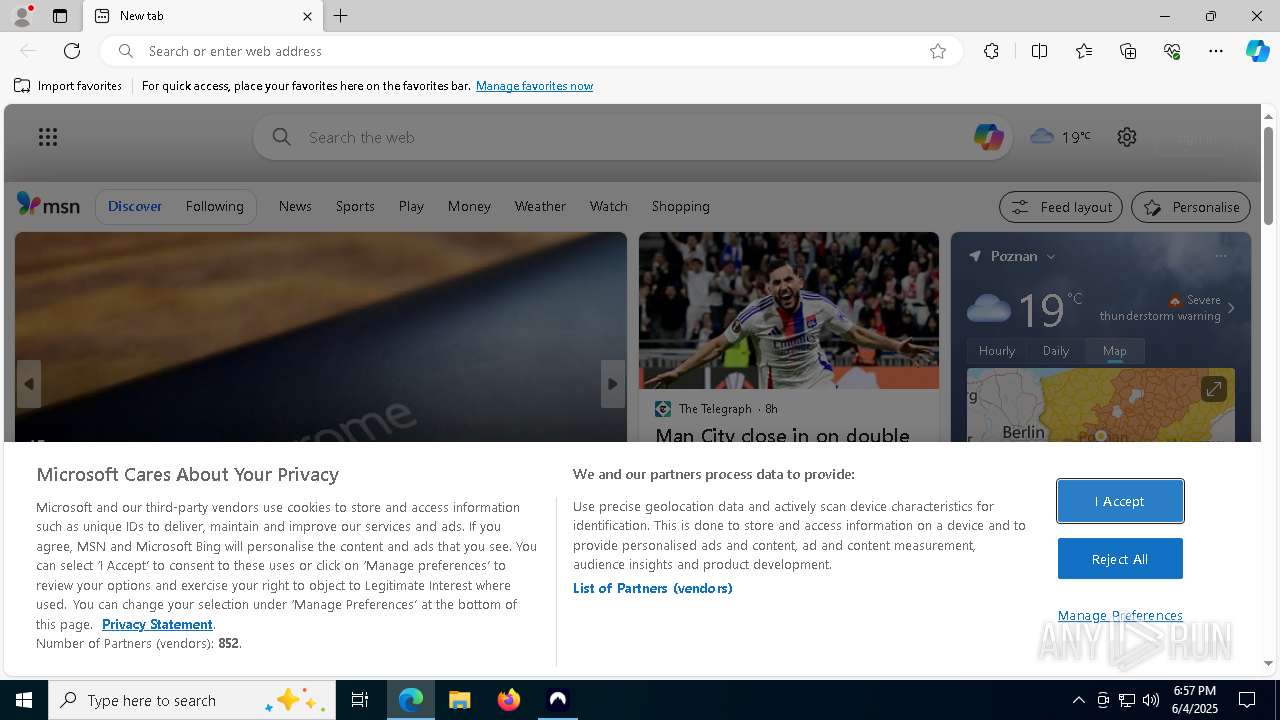Refresh the current page
The image size is (1280, 720).
pyautogui.click(x=72, y=51)
